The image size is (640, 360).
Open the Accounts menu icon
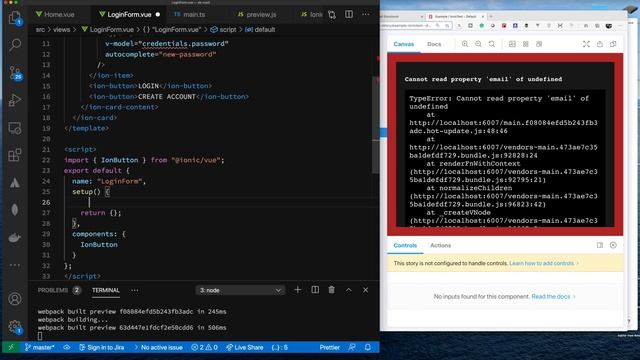(15, 299)
